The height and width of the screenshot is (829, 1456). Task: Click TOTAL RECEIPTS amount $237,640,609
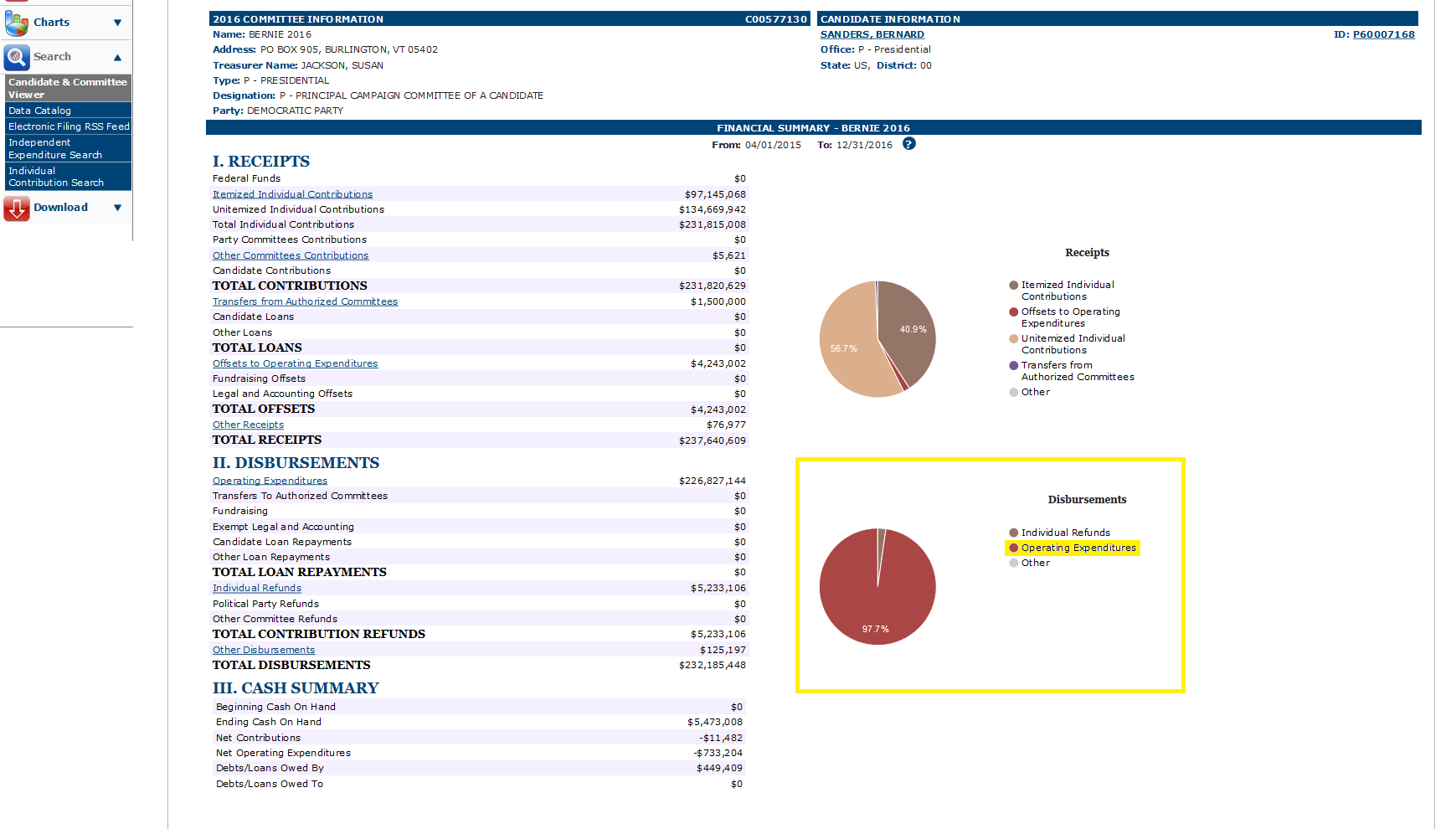712,440
